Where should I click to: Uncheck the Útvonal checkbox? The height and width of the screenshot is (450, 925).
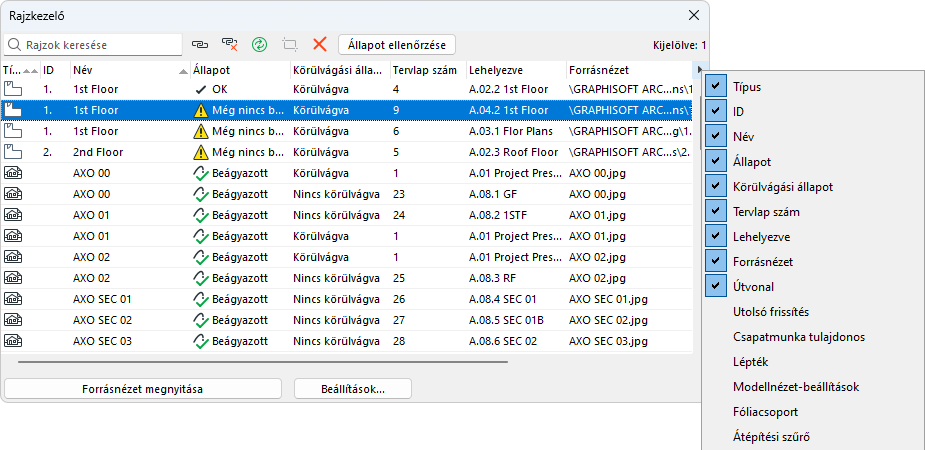tap(716, 286)
